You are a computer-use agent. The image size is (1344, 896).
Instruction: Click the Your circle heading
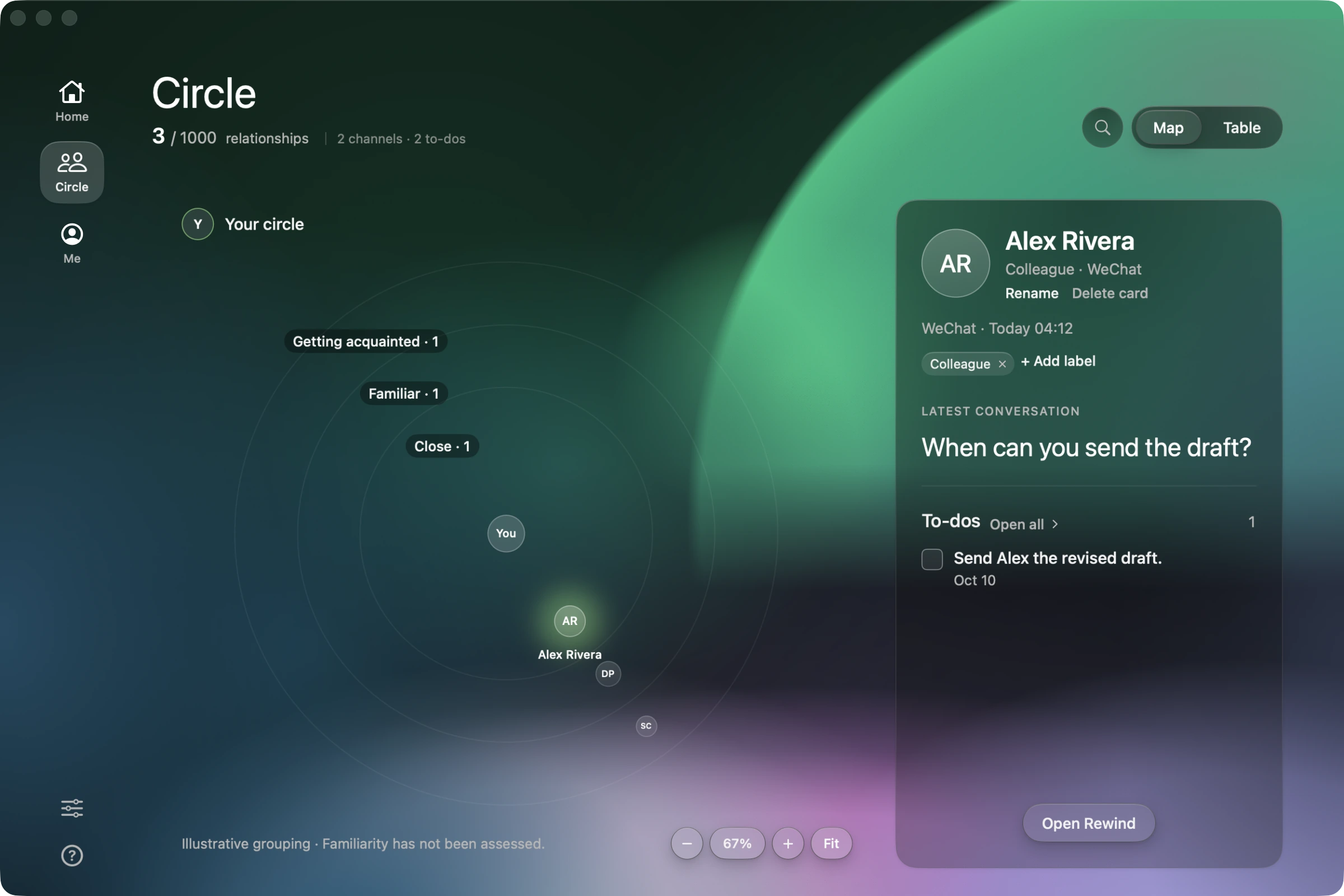pyautogui.click(x=264, y=224)
